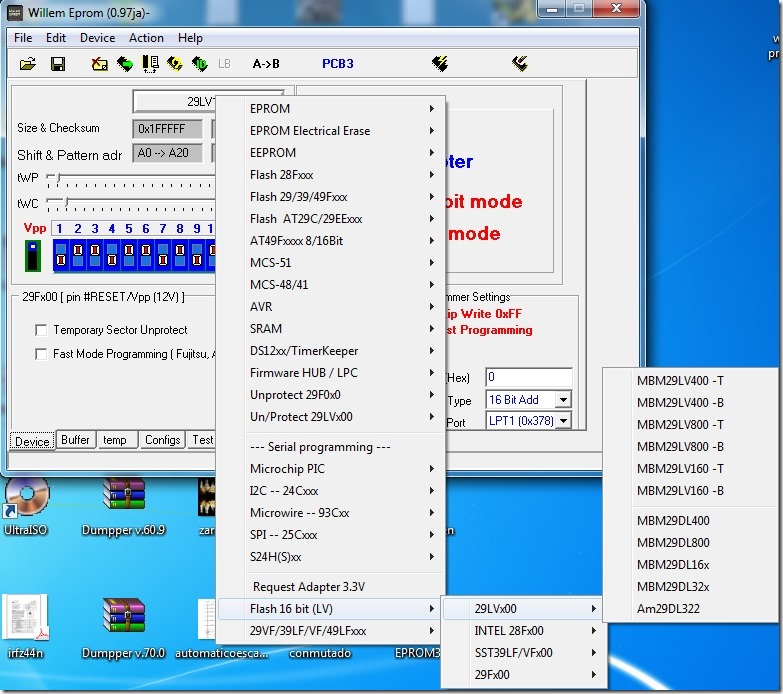This screenshot has width=783, height=694.
Task: Expand the INTEL 28Fx00 submenu
Action: [x=524, y=631]
